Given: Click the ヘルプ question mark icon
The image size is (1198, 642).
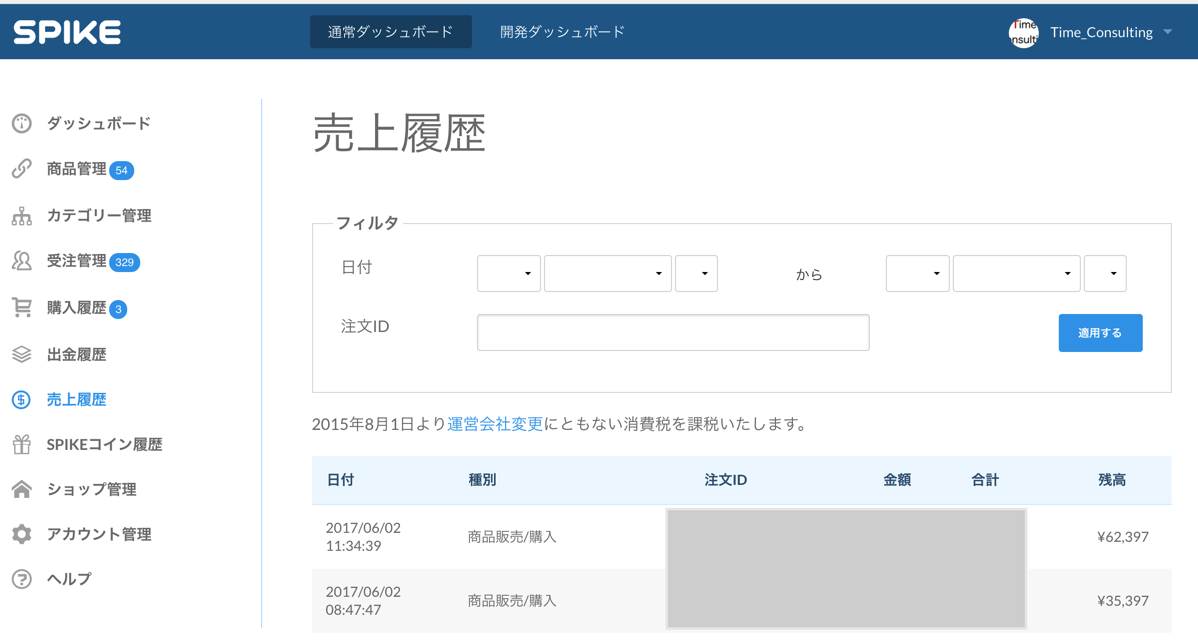Looking at the screenshot, I should pos(21,579).
